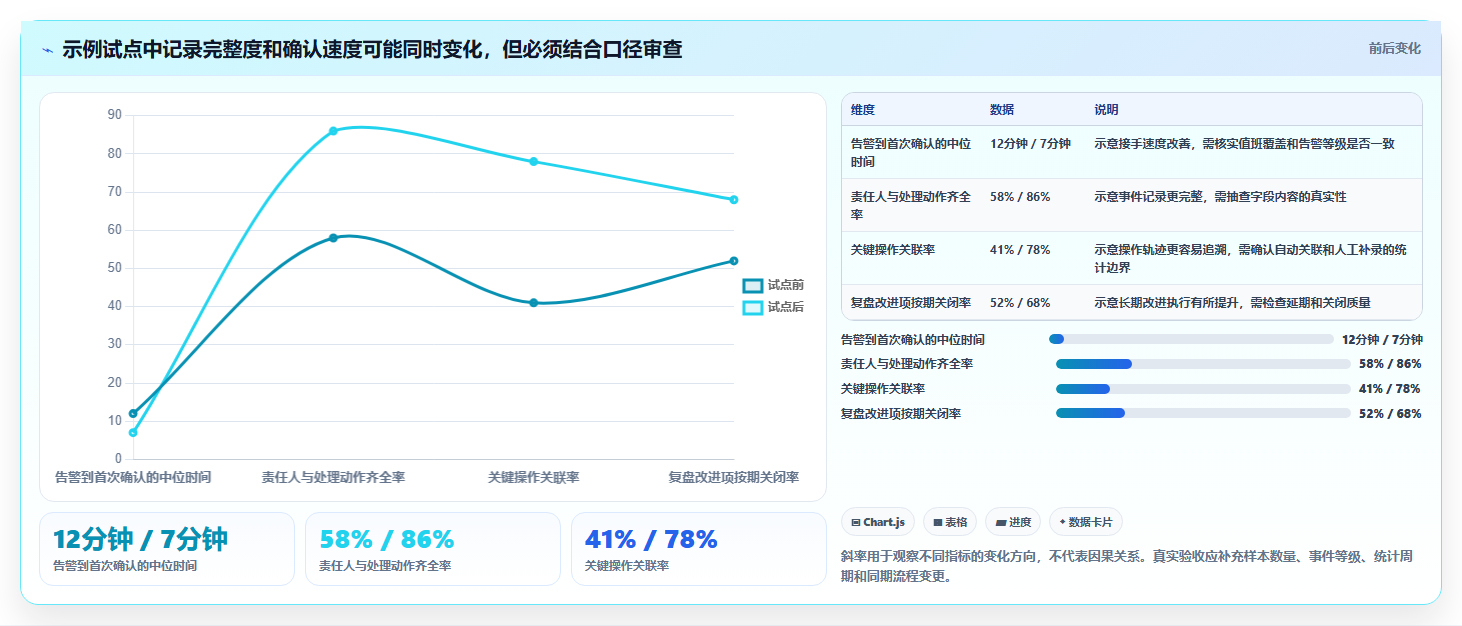Image resolution: width=1462 pixels, height=626 pixels.
Task: Click the 数据卡片 chip
Action: (1086, 522)
